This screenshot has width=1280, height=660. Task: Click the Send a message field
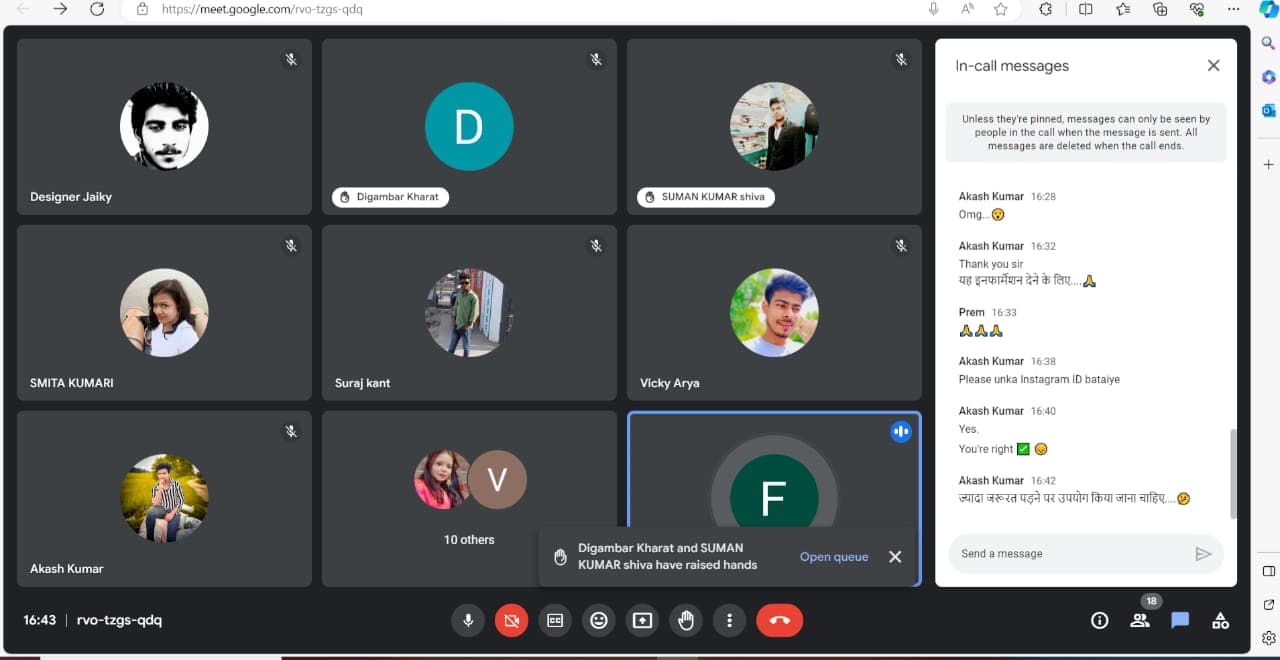click(x=1070, y=554)
